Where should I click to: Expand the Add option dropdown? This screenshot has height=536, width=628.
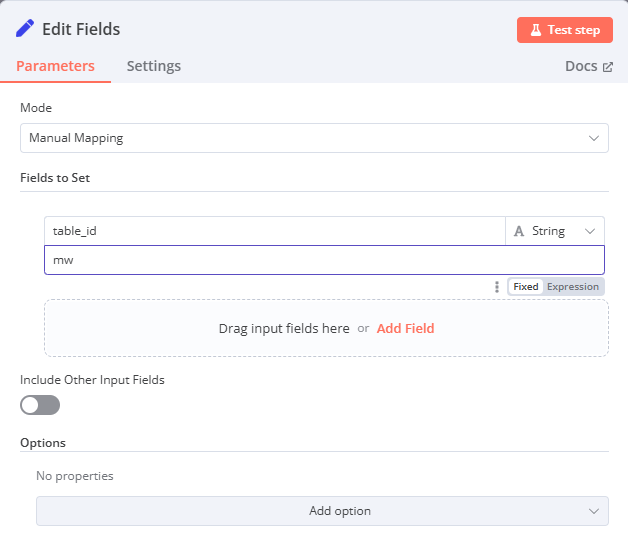pos(322,511)
